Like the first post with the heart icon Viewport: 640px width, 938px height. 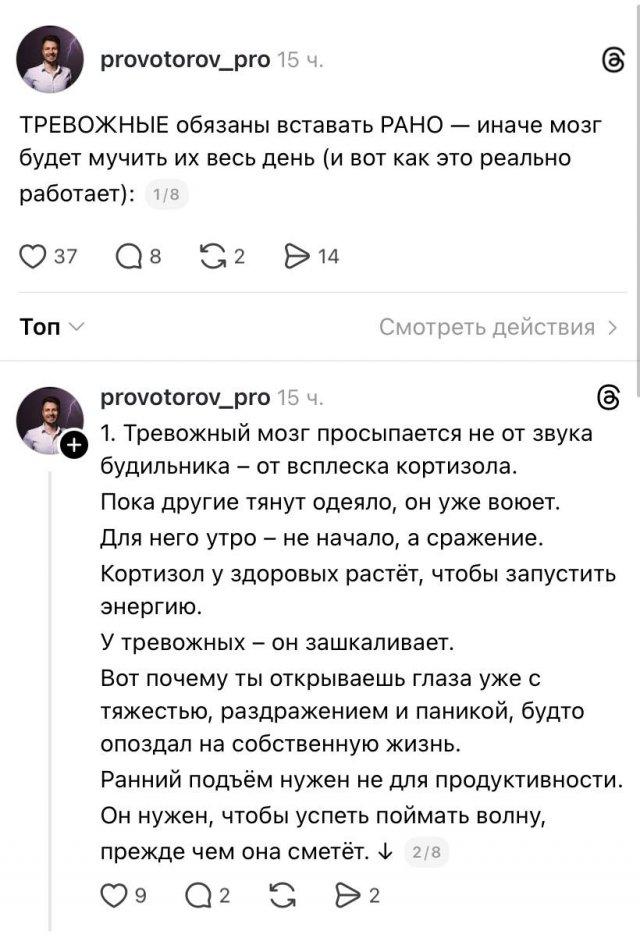pos(30,255)
